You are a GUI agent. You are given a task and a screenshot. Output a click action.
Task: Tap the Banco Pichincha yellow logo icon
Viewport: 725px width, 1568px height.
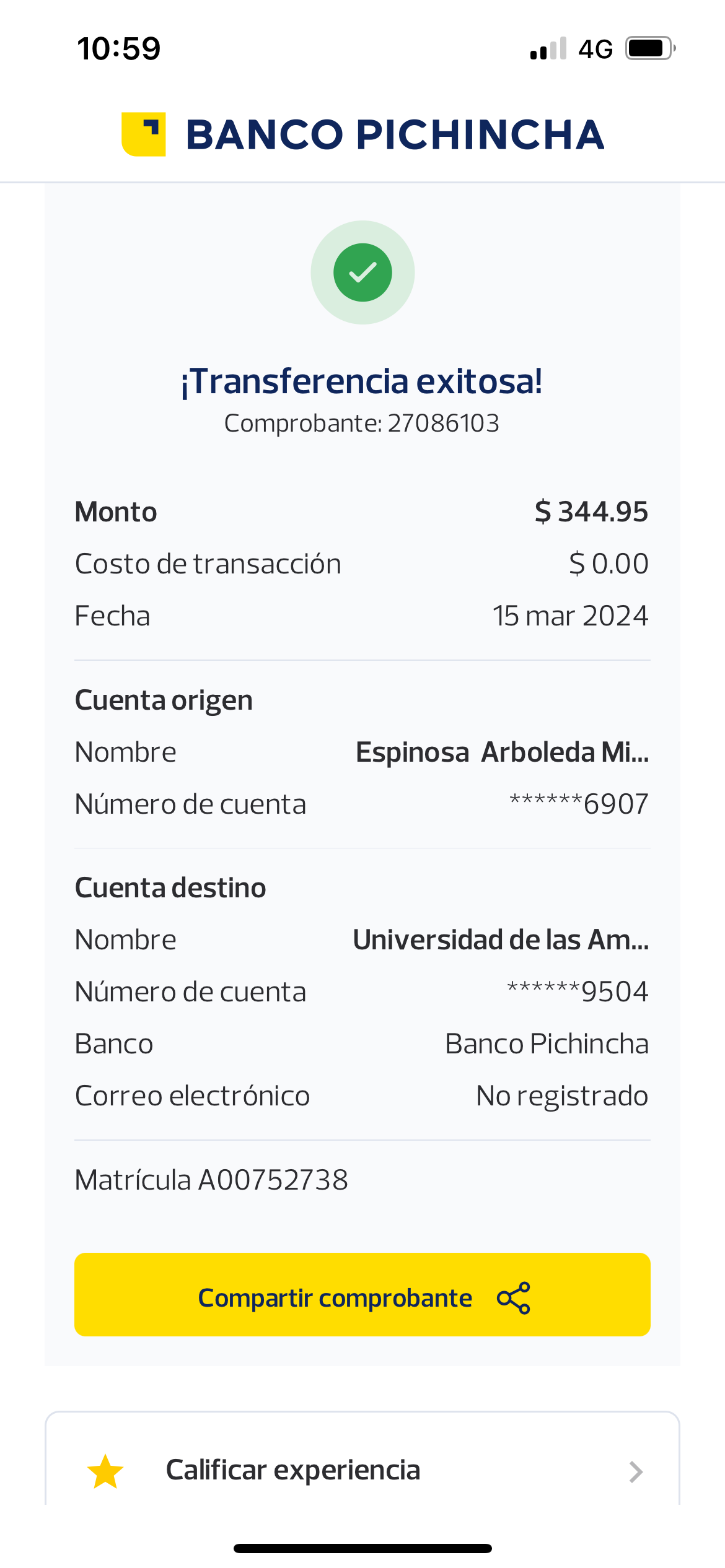tap(143, 134)
